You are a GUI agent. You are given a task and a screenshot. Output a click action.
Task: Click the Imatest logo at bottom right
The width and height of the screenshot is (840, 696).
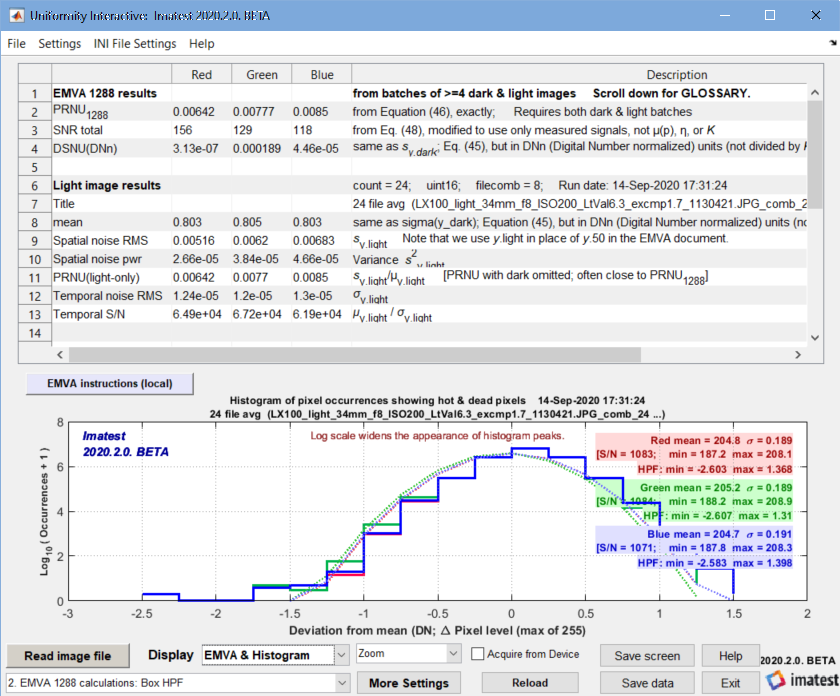point(801,680)
